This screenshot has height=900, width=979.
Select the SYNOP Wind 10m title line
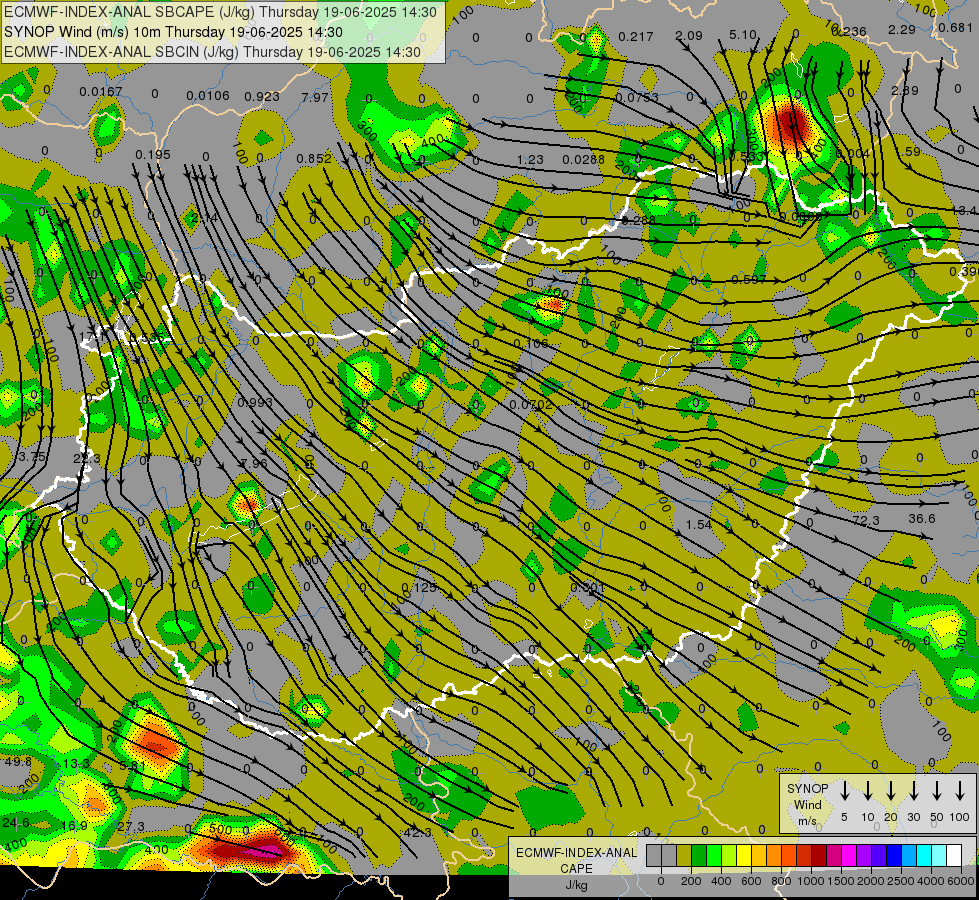coord(174,32)
